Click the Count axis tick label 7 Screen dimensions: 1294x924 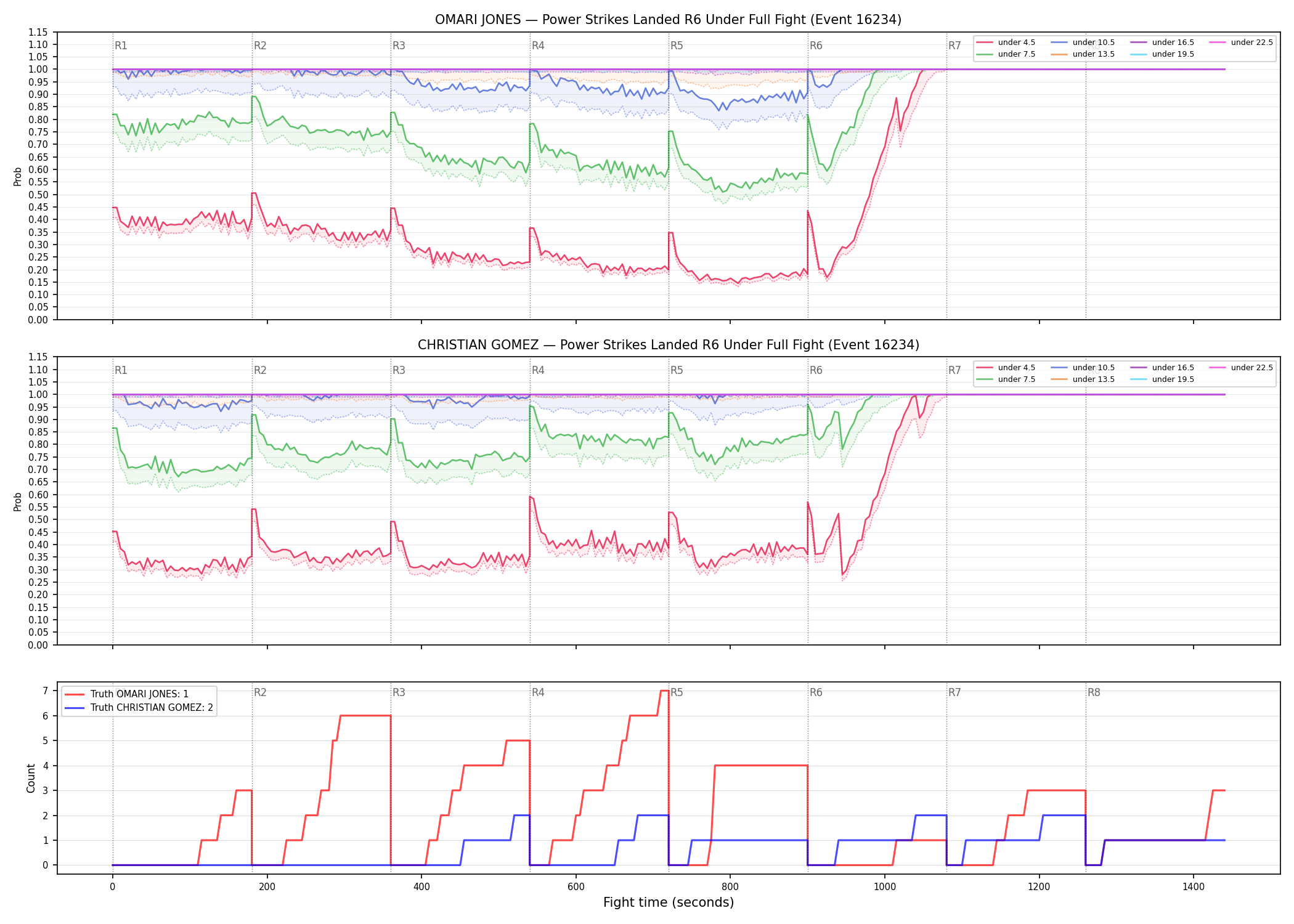(45, 691)
